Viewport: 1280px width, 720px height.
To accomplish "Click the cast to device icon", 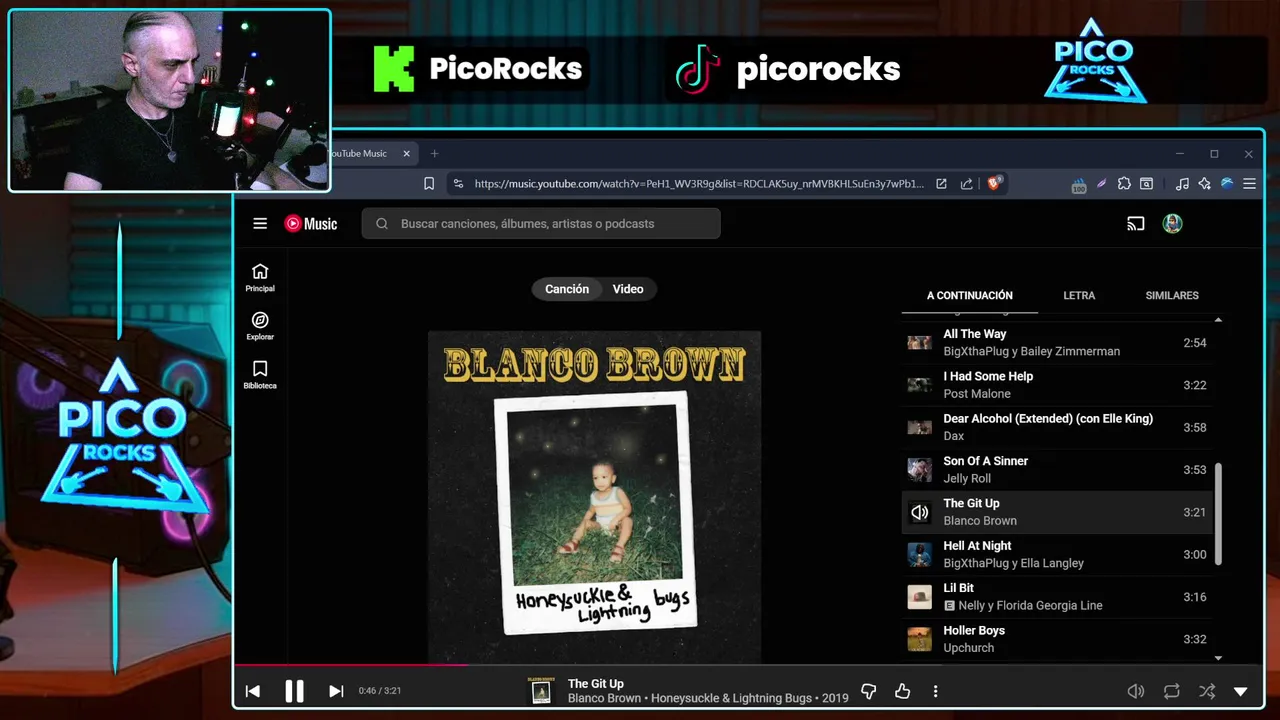I will (x=1135, y=224).
